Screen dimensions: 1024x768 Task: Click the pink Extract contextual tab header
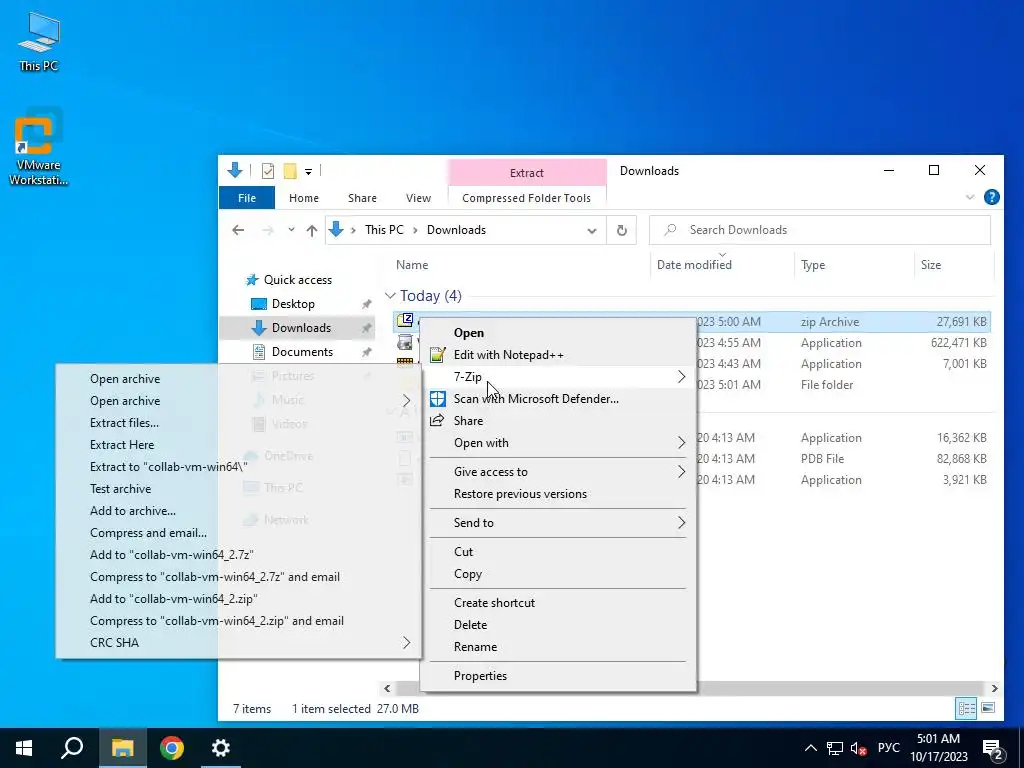pyautogui.click(x=526, y=172)
